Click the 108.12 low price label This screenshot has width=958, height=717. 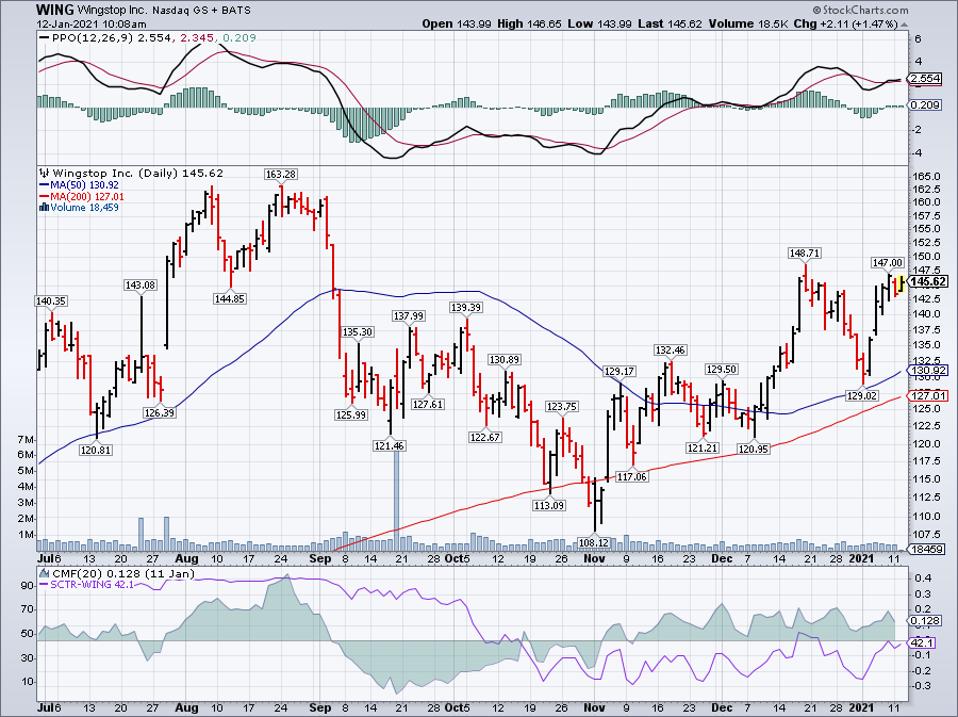click(x=594, y=542)
